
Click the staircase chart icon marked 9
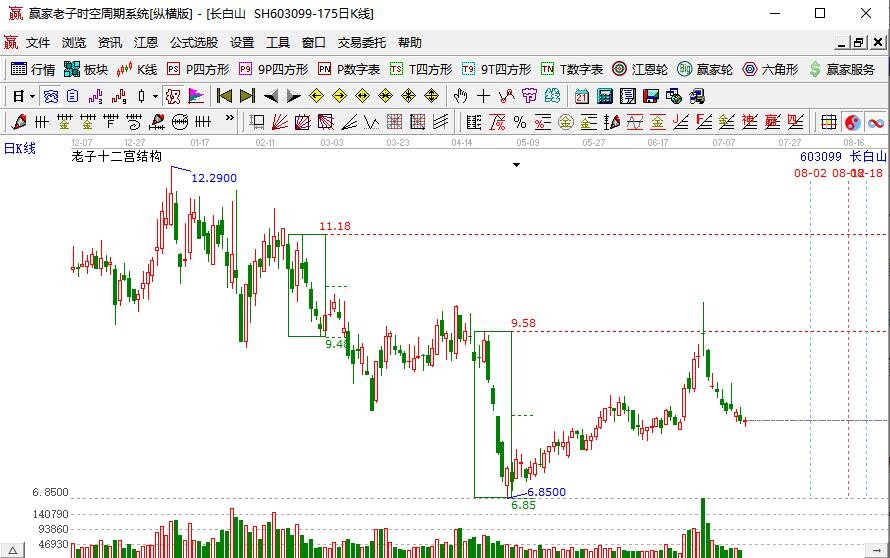coord(119,97)
